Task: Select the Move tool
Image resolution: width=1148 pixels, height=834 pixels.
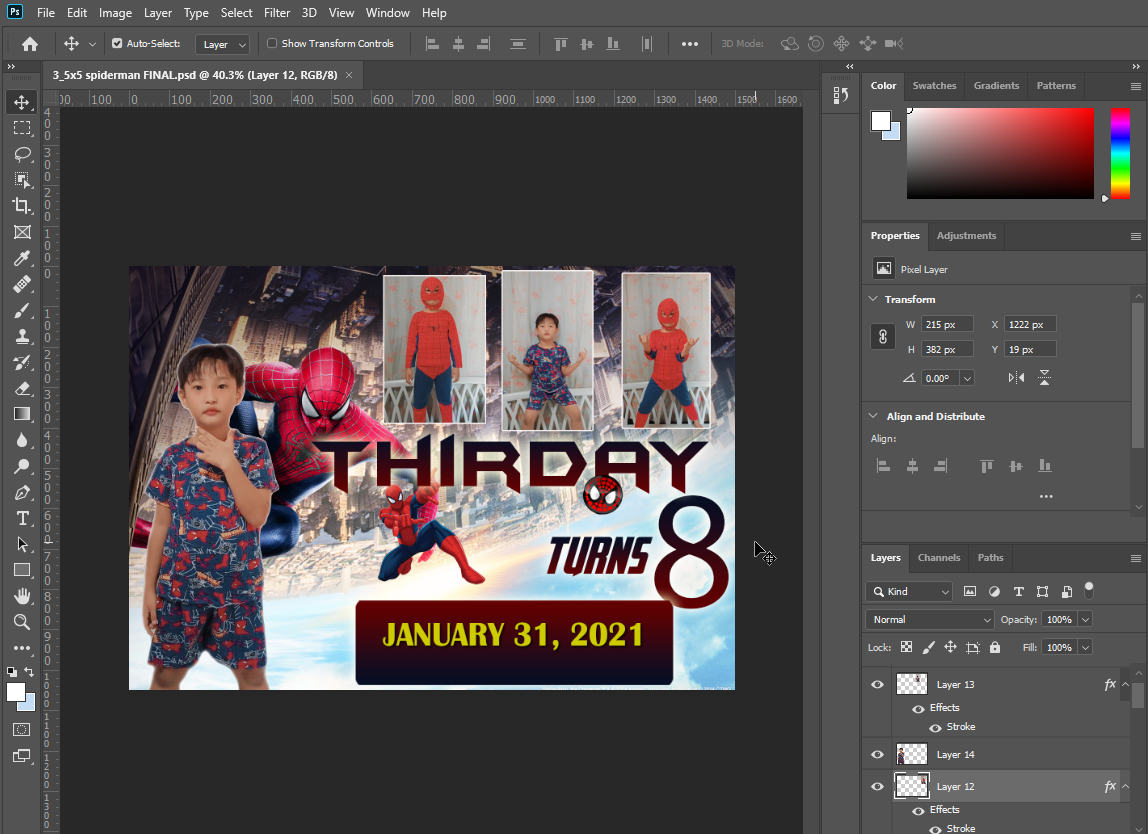Action: pyautogui.click(x=22, y=101)
